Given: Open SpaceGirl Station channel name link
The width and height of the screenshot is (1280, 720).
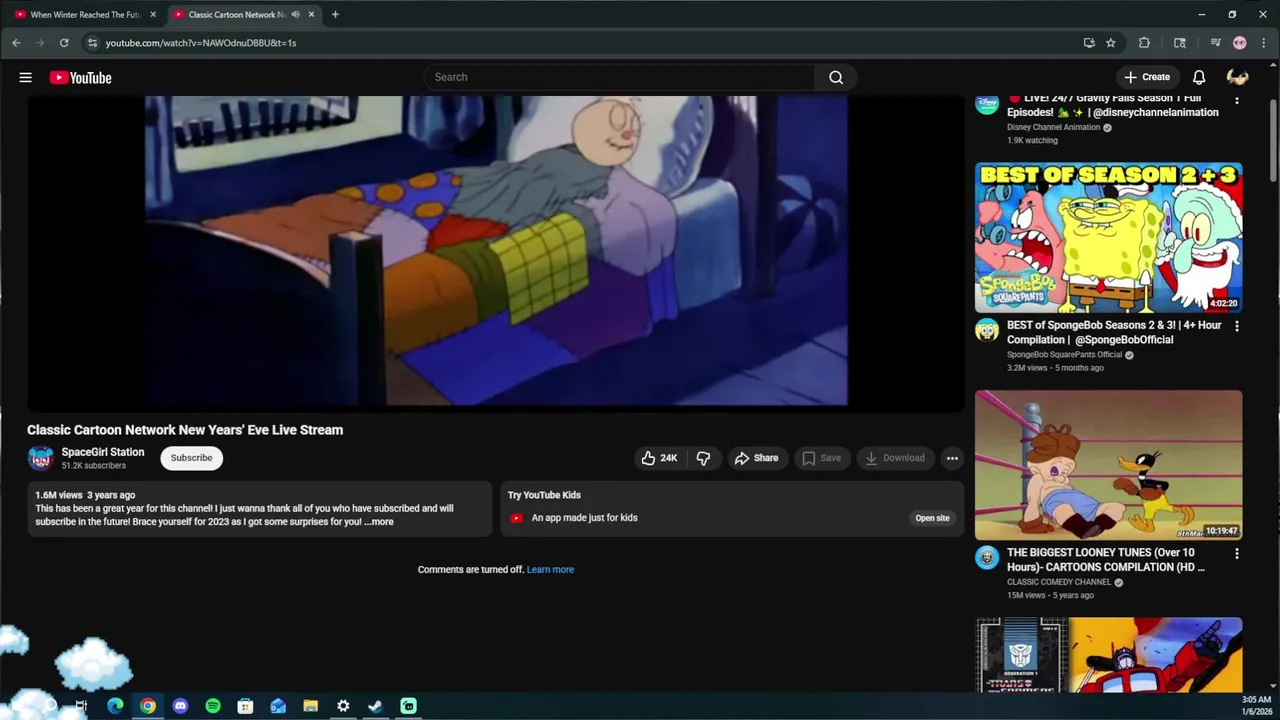Looking at the screenshot, I should click(x=103, y=452).
